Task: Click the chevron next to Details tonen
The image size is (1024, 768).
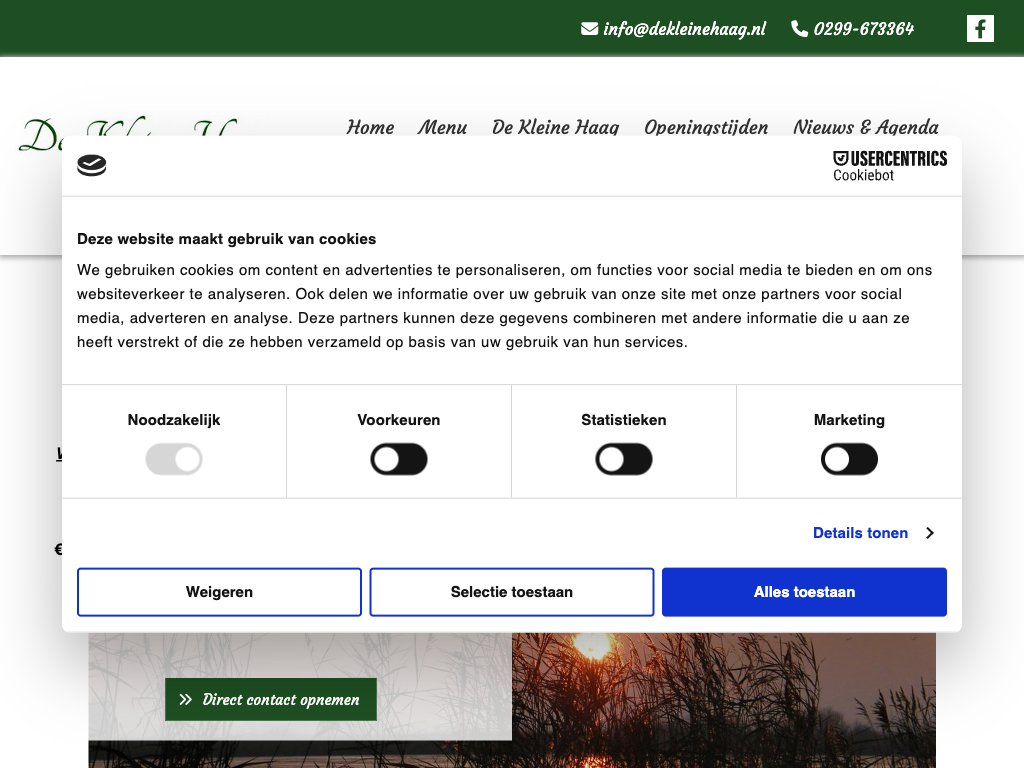Action: pyautogui.click(x=930, y=533)
